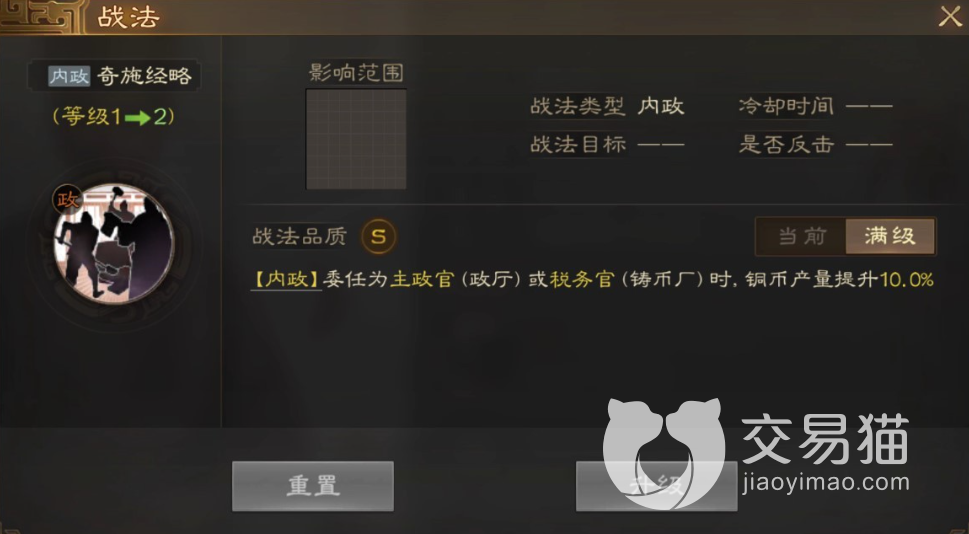Viewport: 969px width, 534px height.
Task: Click the 升级 upgrade button
Action: coord(656,486)
